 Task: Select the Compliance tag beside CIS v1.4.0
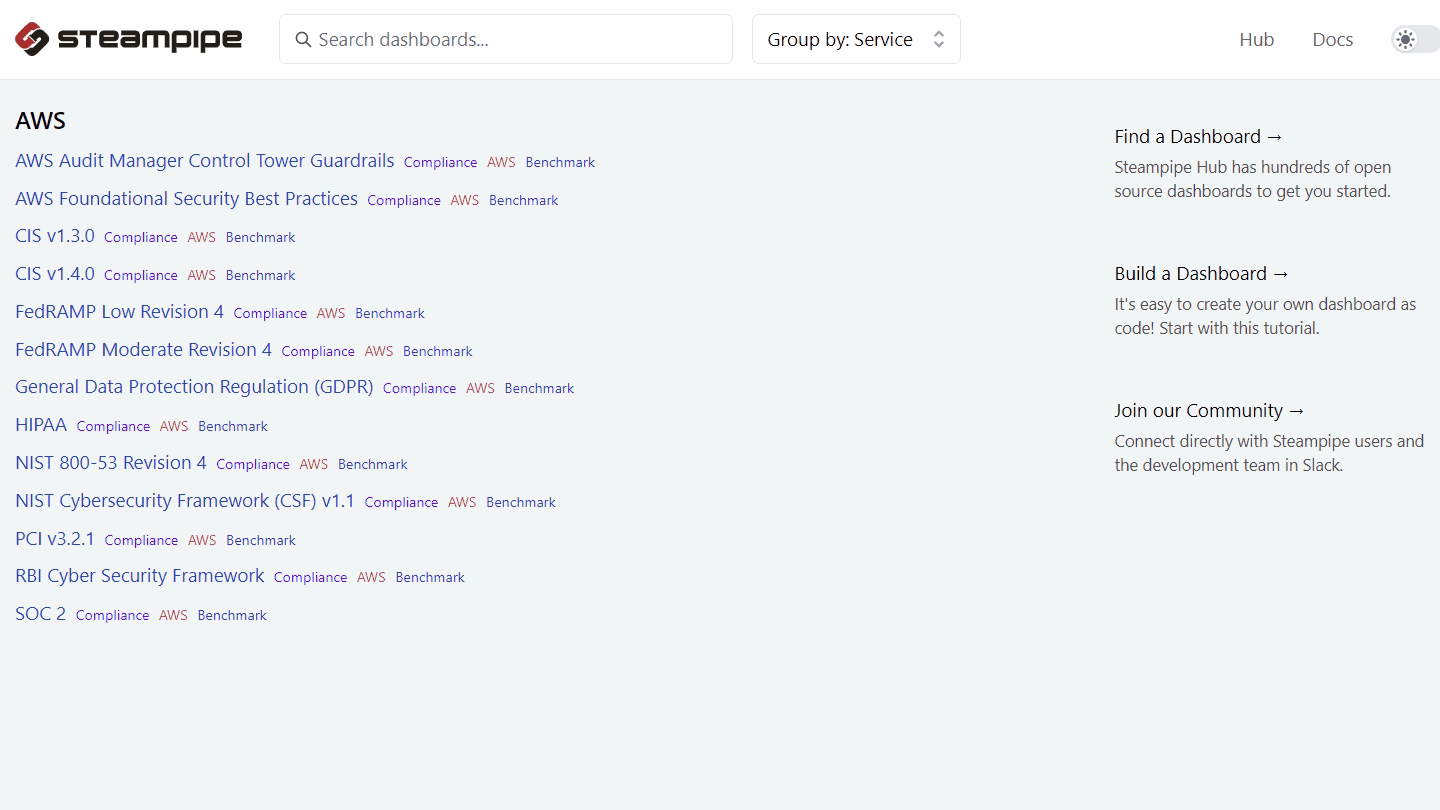point(141,275)
